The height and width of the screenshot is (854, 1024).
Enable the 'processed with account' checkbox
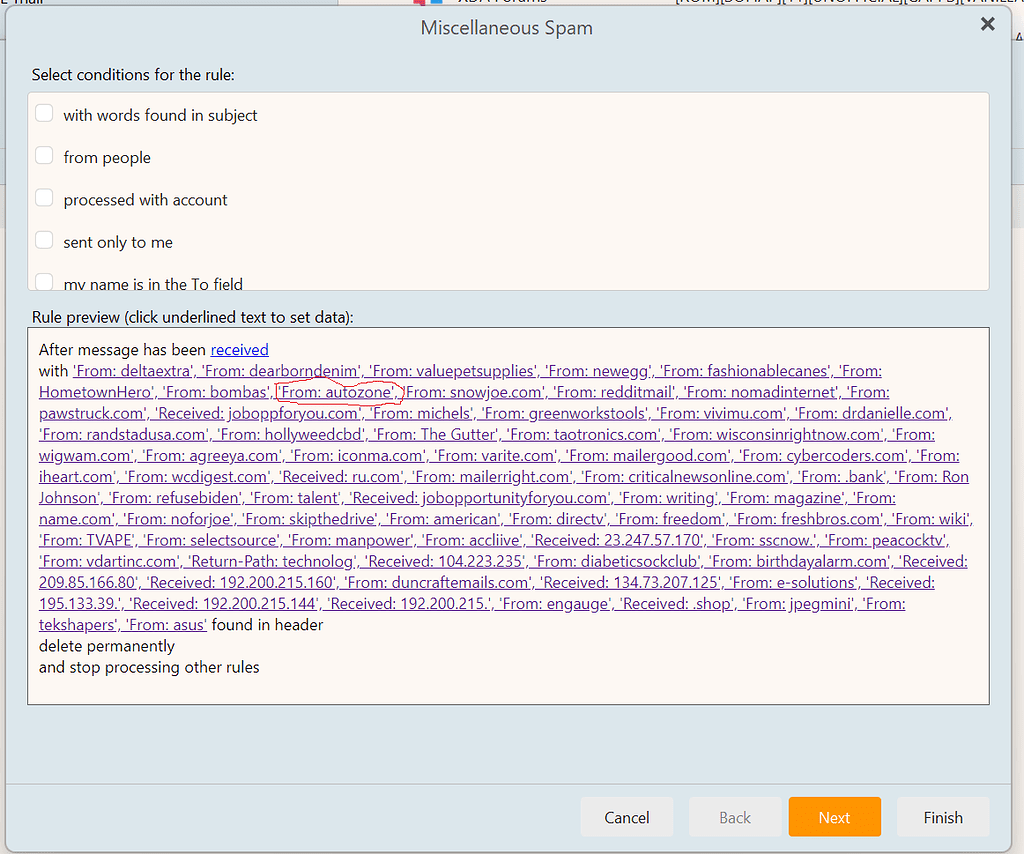44,198
